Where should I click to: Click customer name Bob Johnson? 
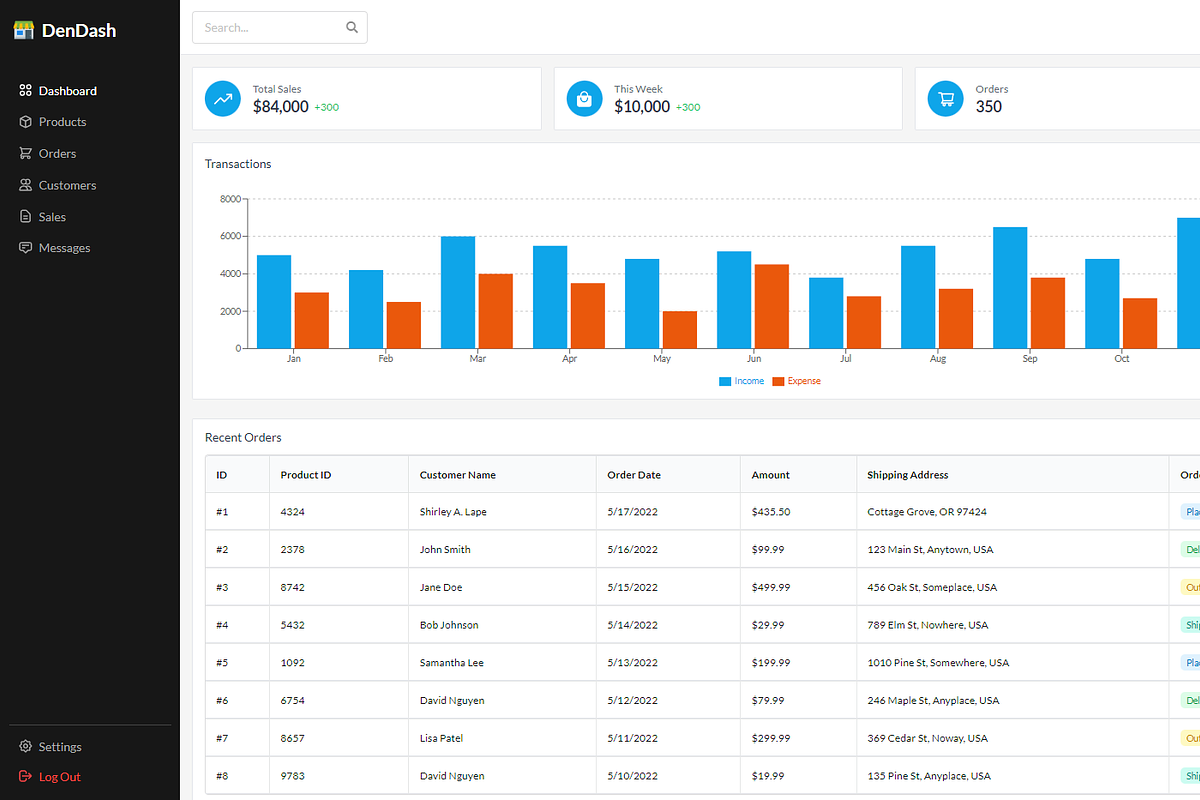pos(449,625)
